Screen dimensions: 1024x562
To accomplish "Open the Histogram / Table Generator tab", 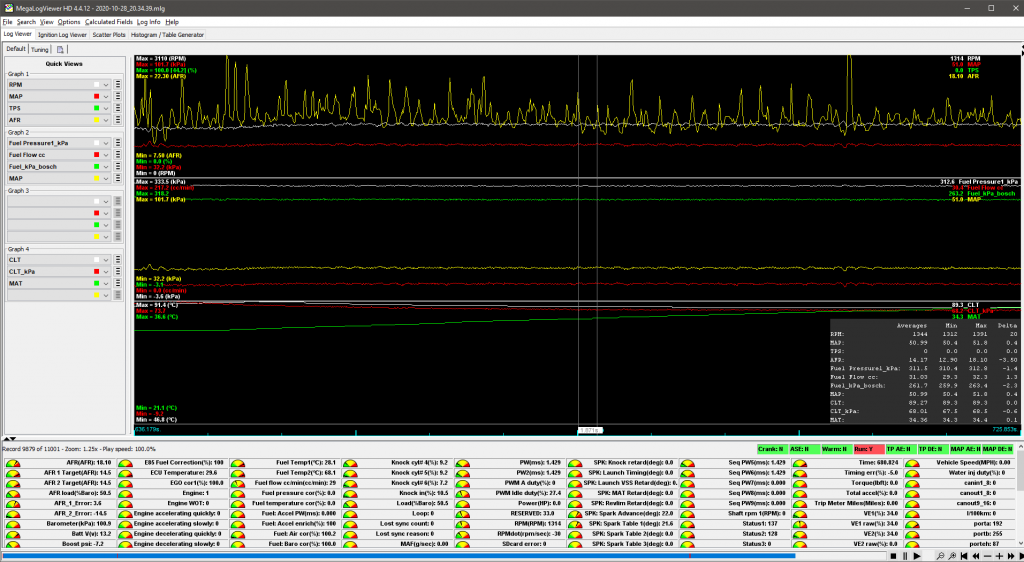I will [168, 35].
